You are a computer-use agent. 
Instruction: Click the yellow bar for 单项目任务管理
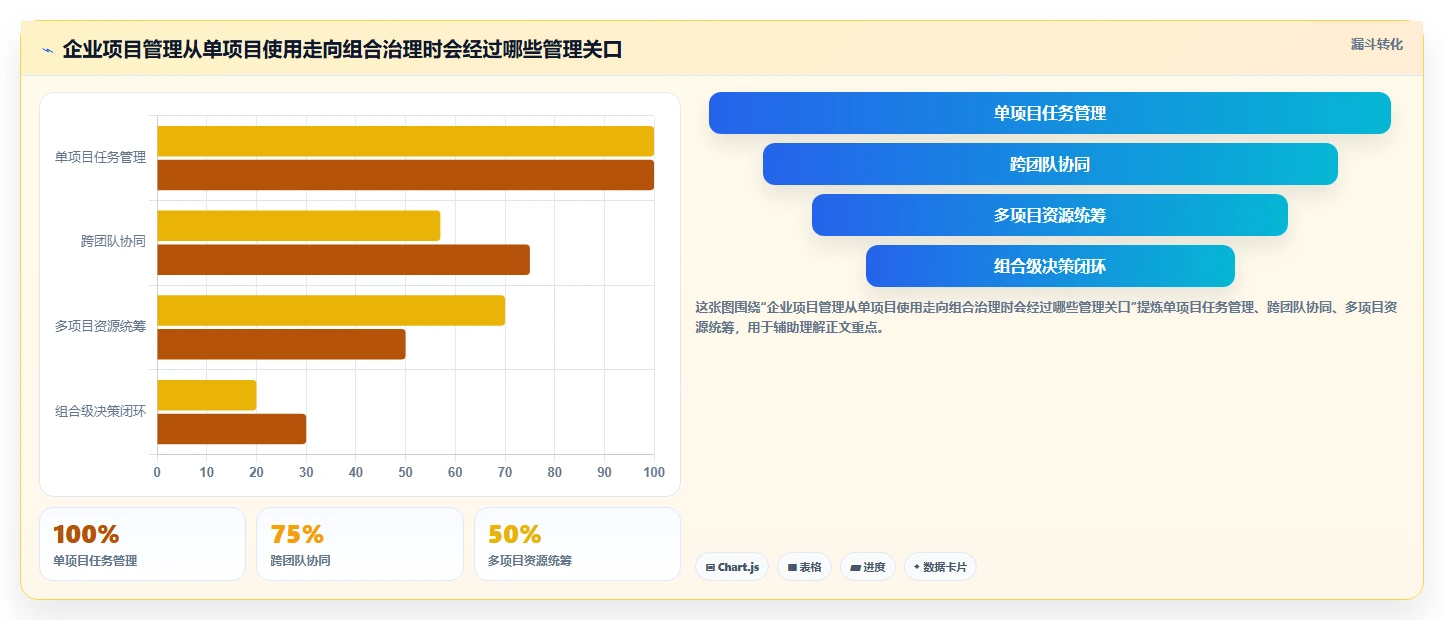point(405,141)
